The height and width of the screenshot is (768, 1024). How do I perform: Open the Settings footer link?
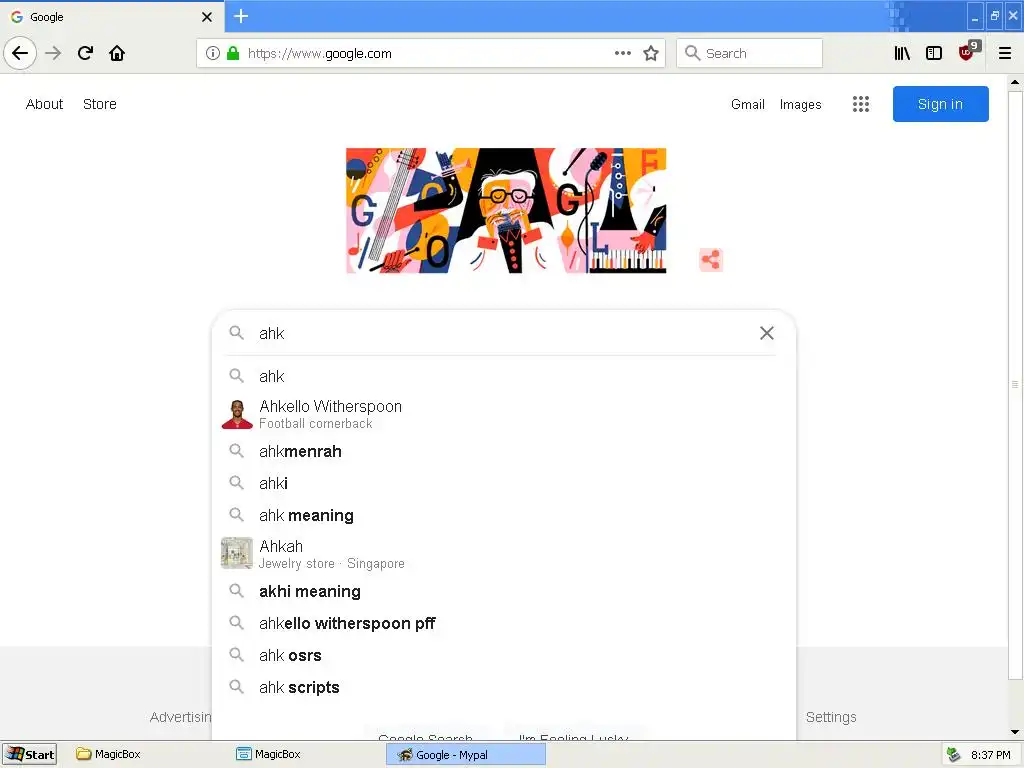[x=831, y=717]
